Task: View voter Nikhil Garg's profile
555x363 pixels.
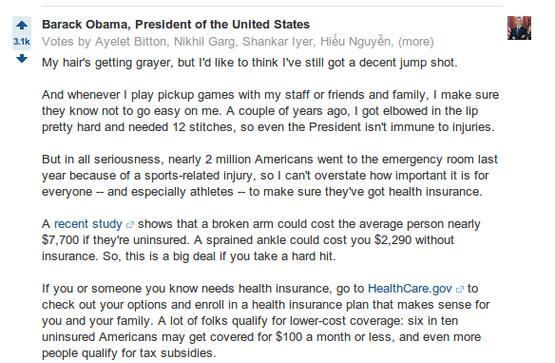Action: [x=205, y=42]
